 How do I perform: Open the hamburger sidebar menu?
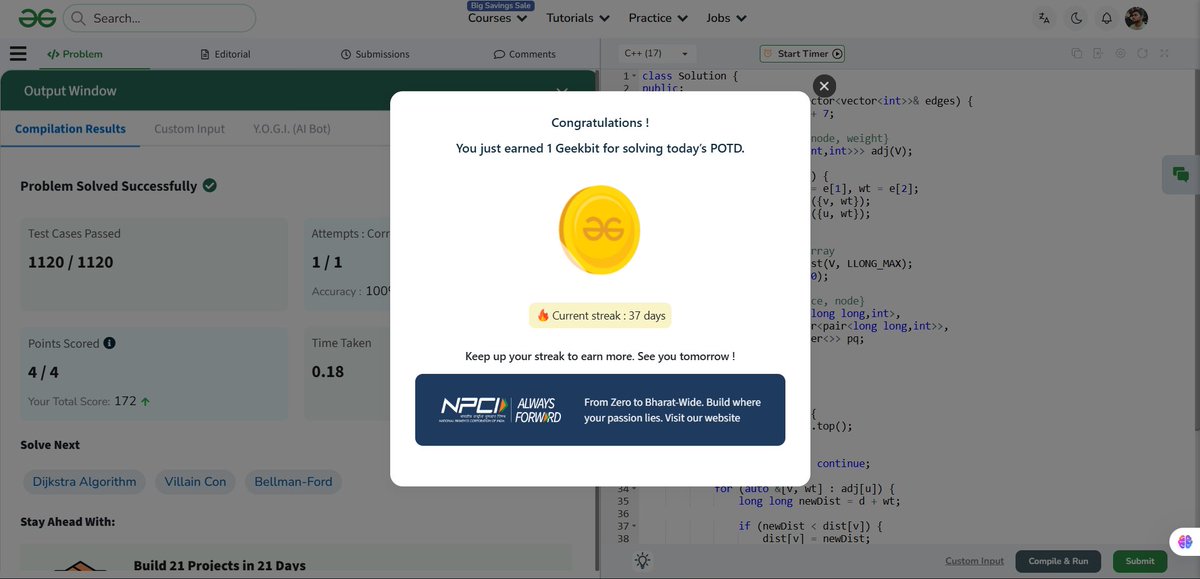[x=18, y=54]
